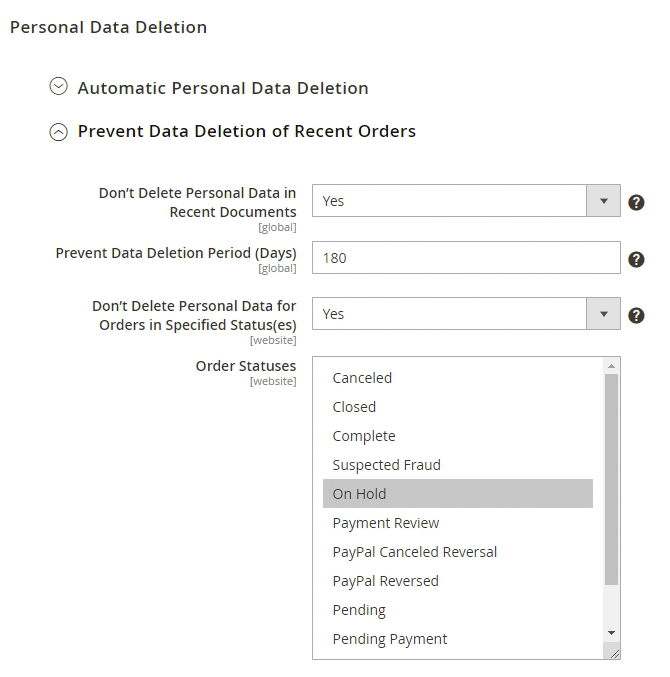
Task: Select Suspected Fraud order status
Action: 386,465
